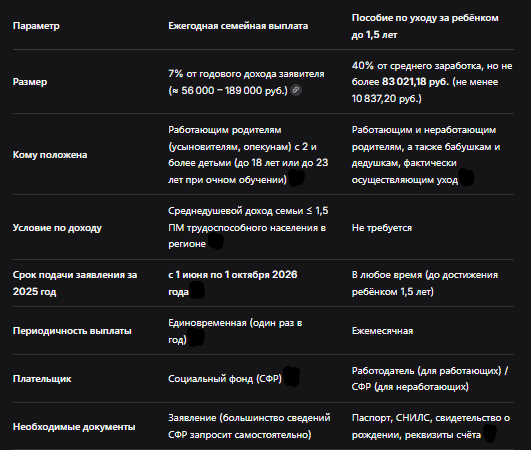Open the source link icon after 189 000 руб.
This screenshot has height=450, width=531.
click(296, 90)
